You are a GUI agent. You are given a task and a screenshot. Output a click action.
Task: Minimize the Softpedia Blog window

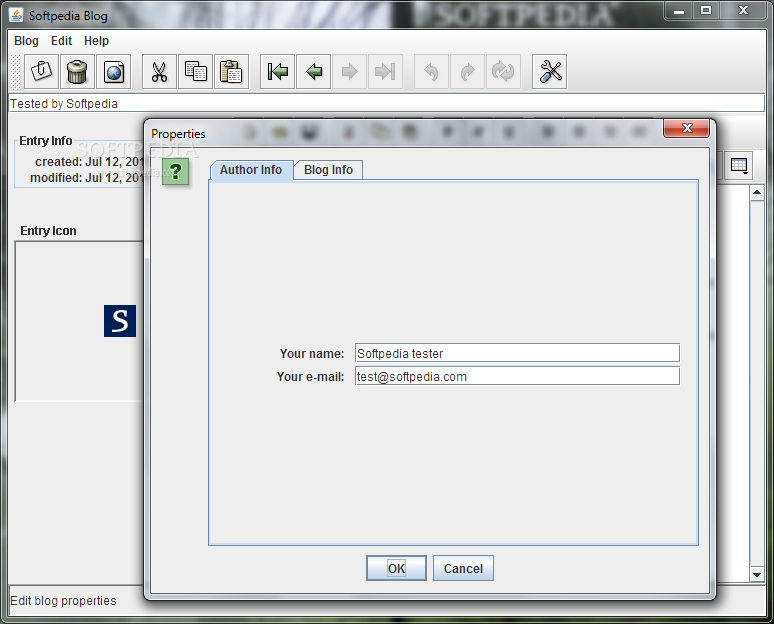(x=679, y=10)
